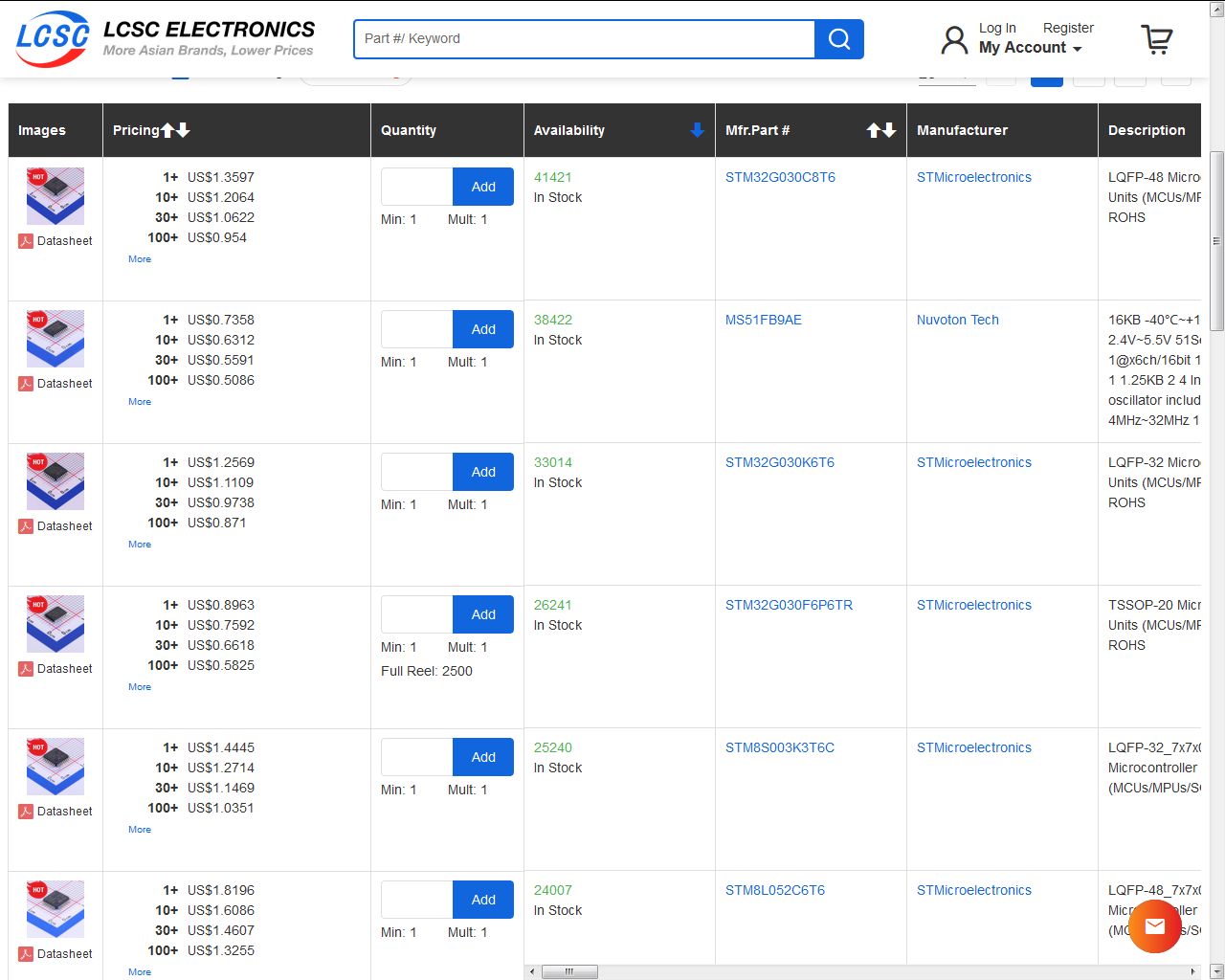Open the Nuvoton Tech manufacturer link
This screenshot has width=1225, height=980.
[958, 320]
